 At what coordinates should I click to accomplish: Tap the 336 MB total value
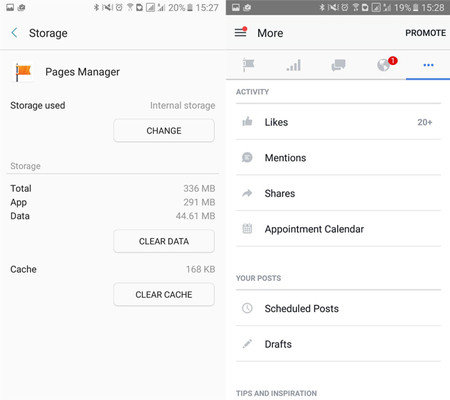click(x=199, y=188)
